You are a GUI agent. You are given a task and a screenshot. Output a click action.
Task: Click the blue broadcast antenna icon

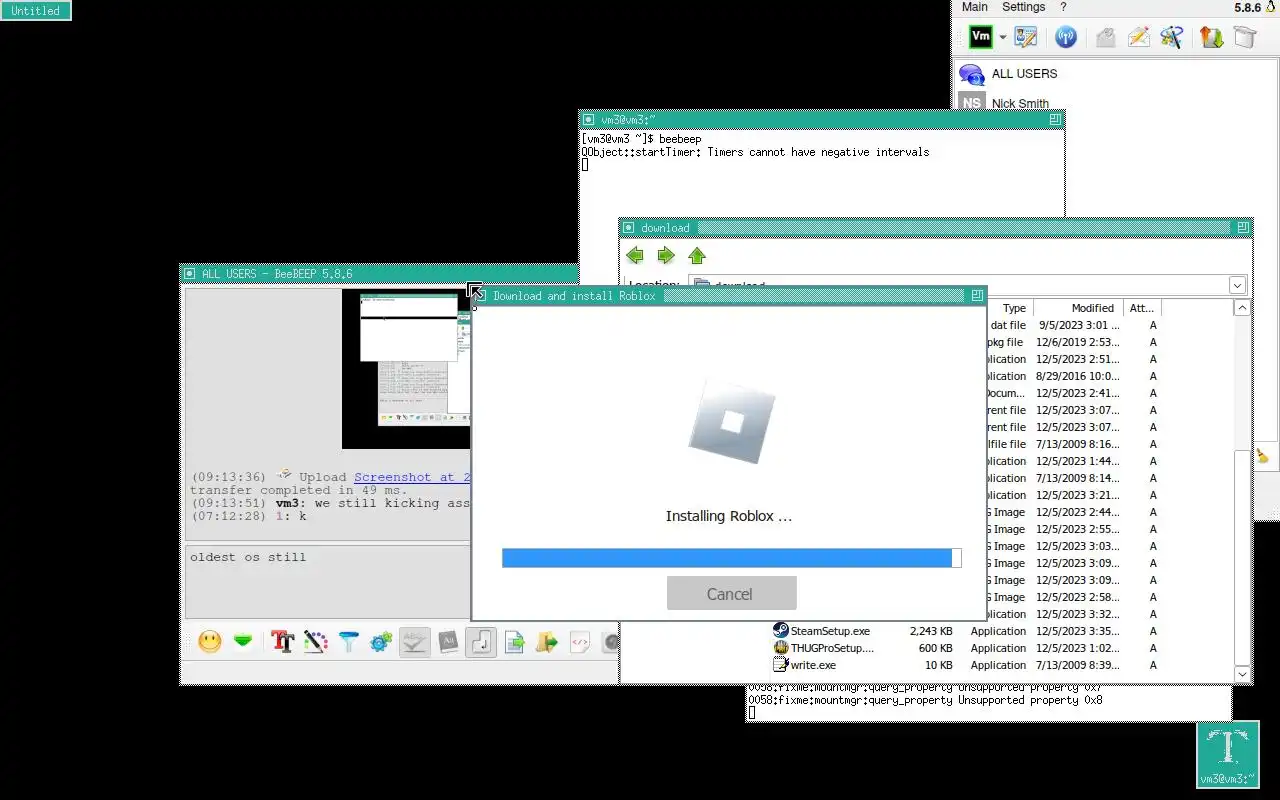coord(1066,38)
